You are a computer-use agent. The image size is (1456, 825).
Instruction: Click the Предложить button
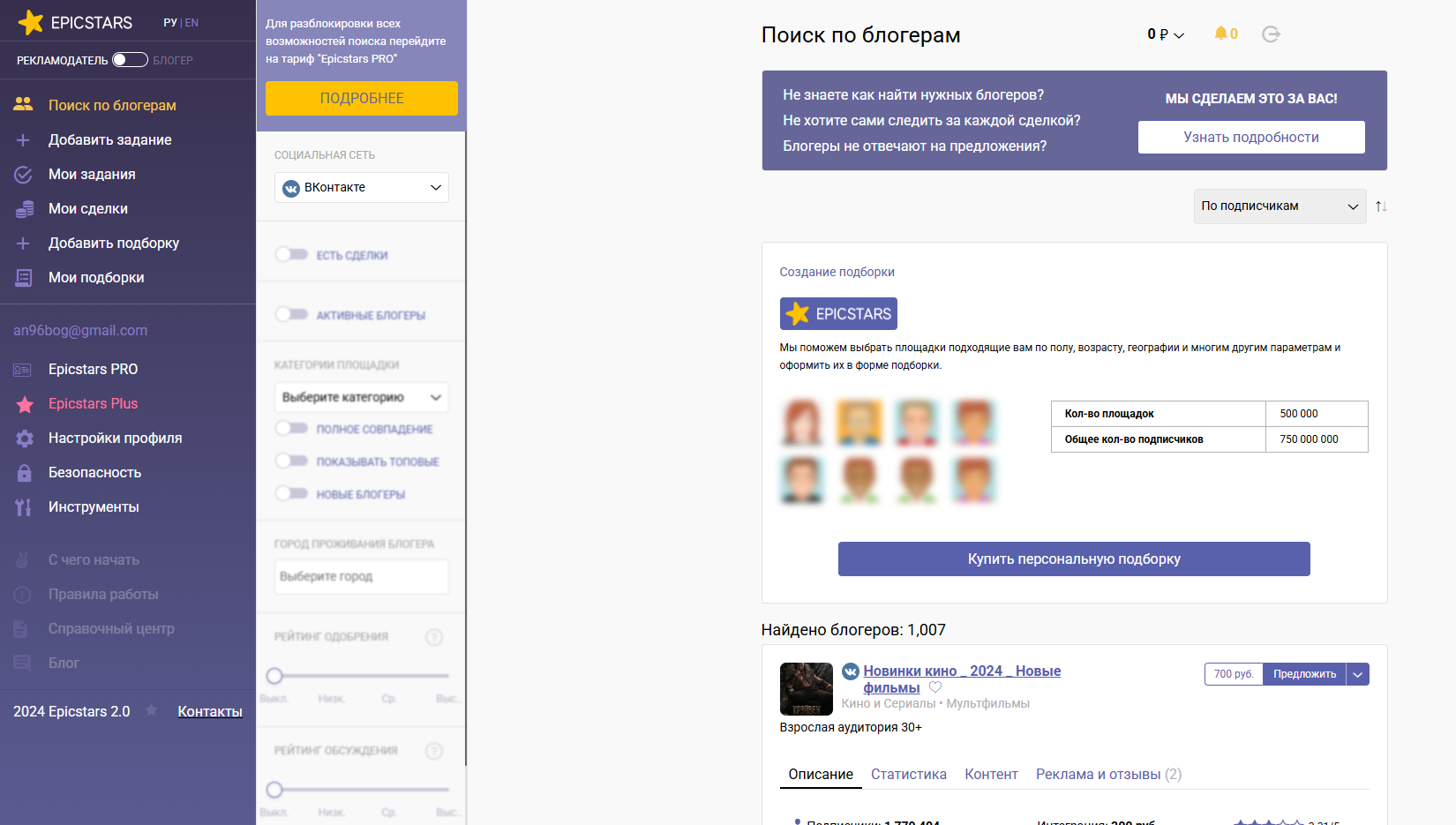pos(1304,674)
